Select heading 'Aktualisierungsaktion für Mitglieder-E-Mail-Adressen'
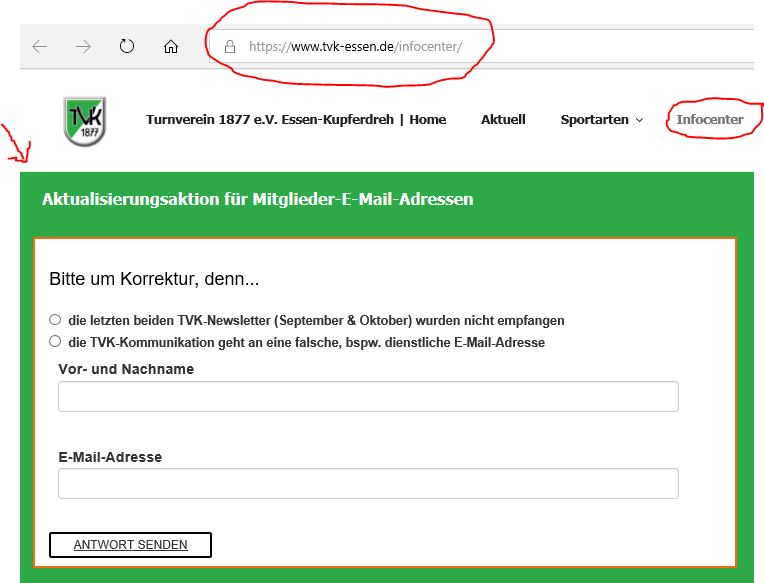 pos(258,199)
